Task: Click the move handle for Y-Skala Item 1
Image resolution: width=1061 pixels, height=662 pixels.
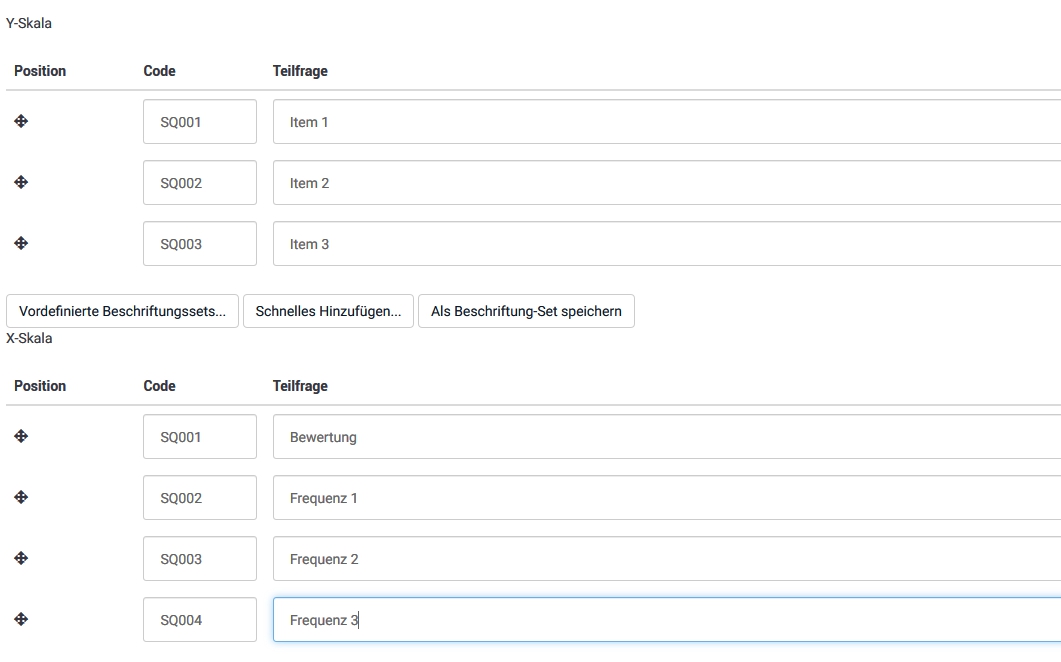Action: [21, 121]
